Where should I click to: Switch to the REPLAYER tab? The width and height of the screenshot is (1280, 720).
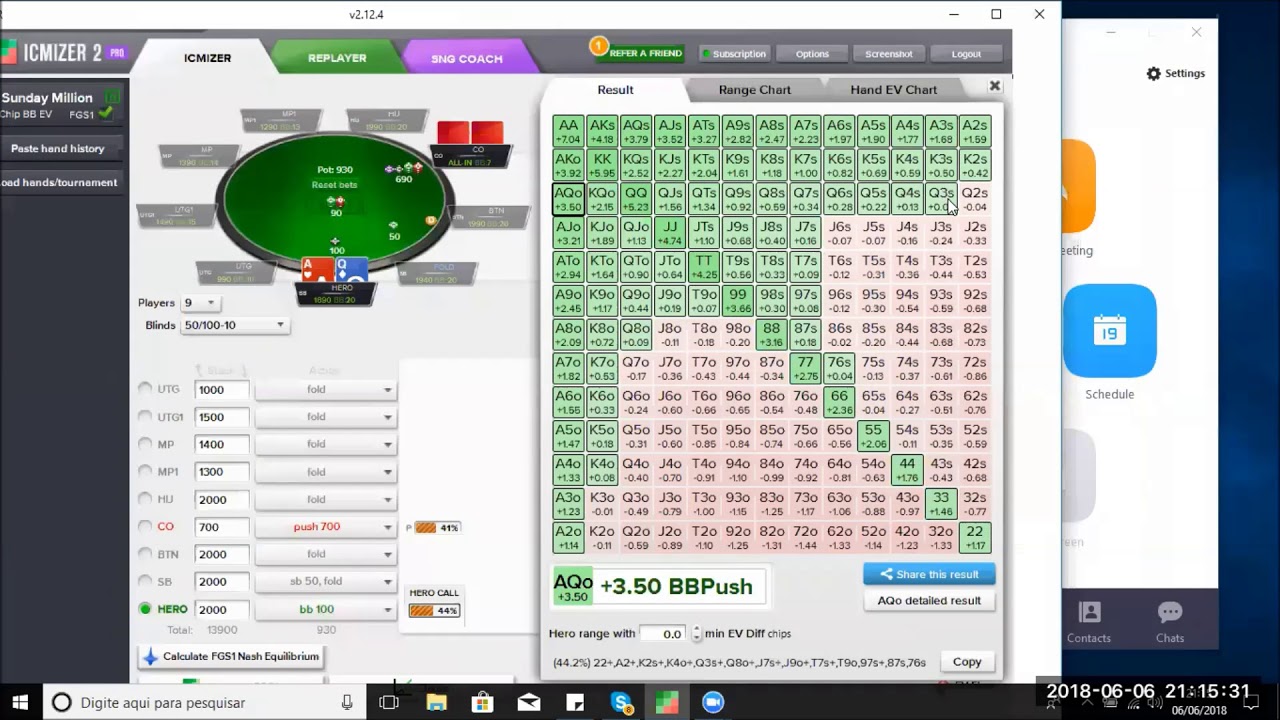click(x=337, y=58)
